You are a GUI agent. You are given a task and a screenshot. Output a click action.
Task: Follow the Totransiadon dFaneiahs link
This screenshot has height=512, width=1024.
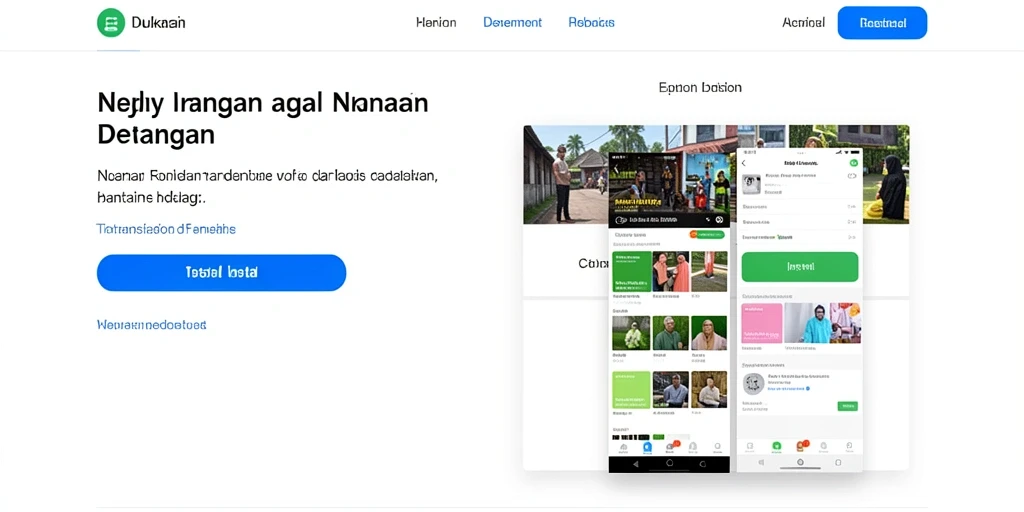pos(166,229)
